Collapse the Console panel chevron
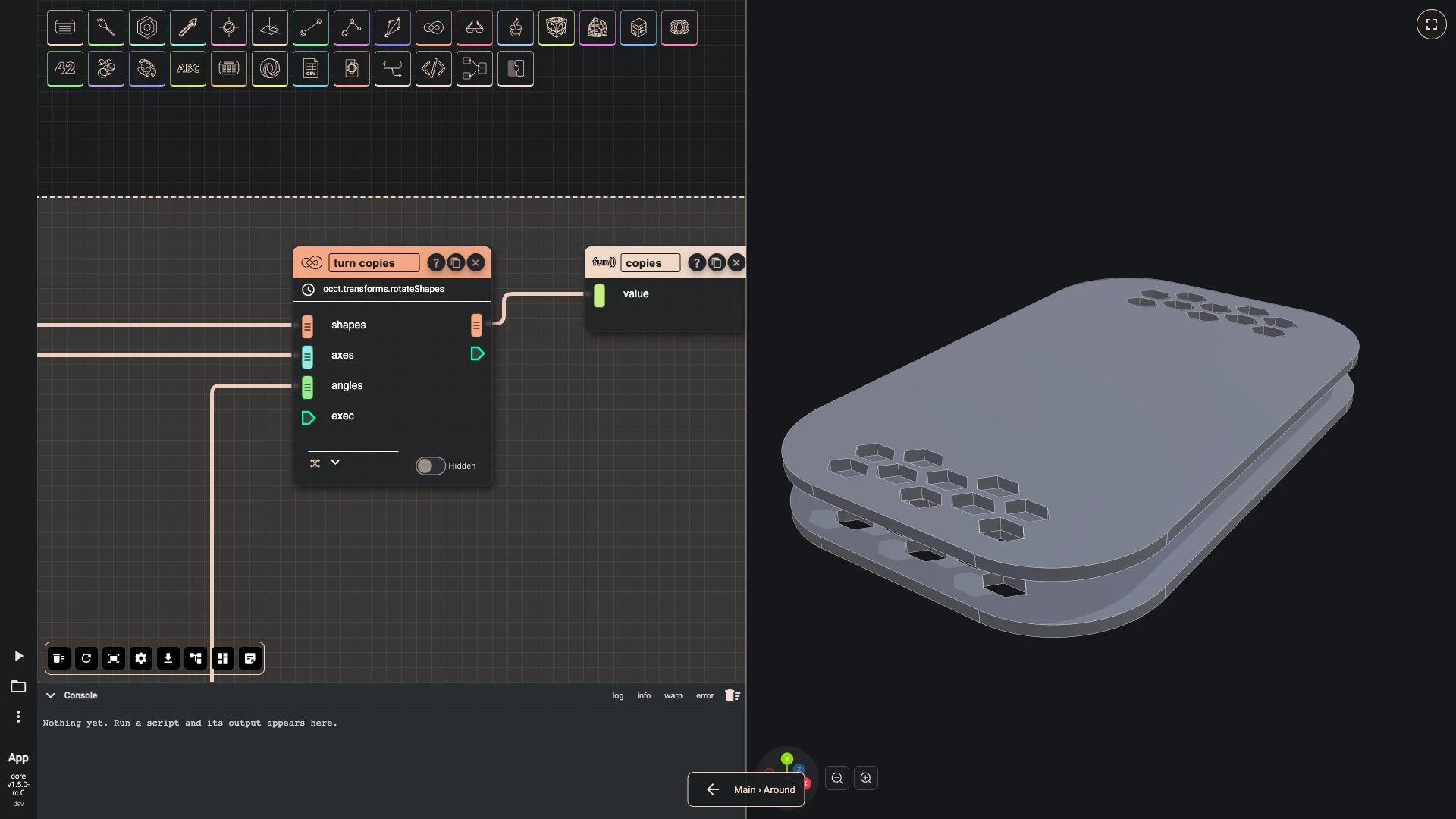This screenshot has height=819, width=1456. (51, 695)
